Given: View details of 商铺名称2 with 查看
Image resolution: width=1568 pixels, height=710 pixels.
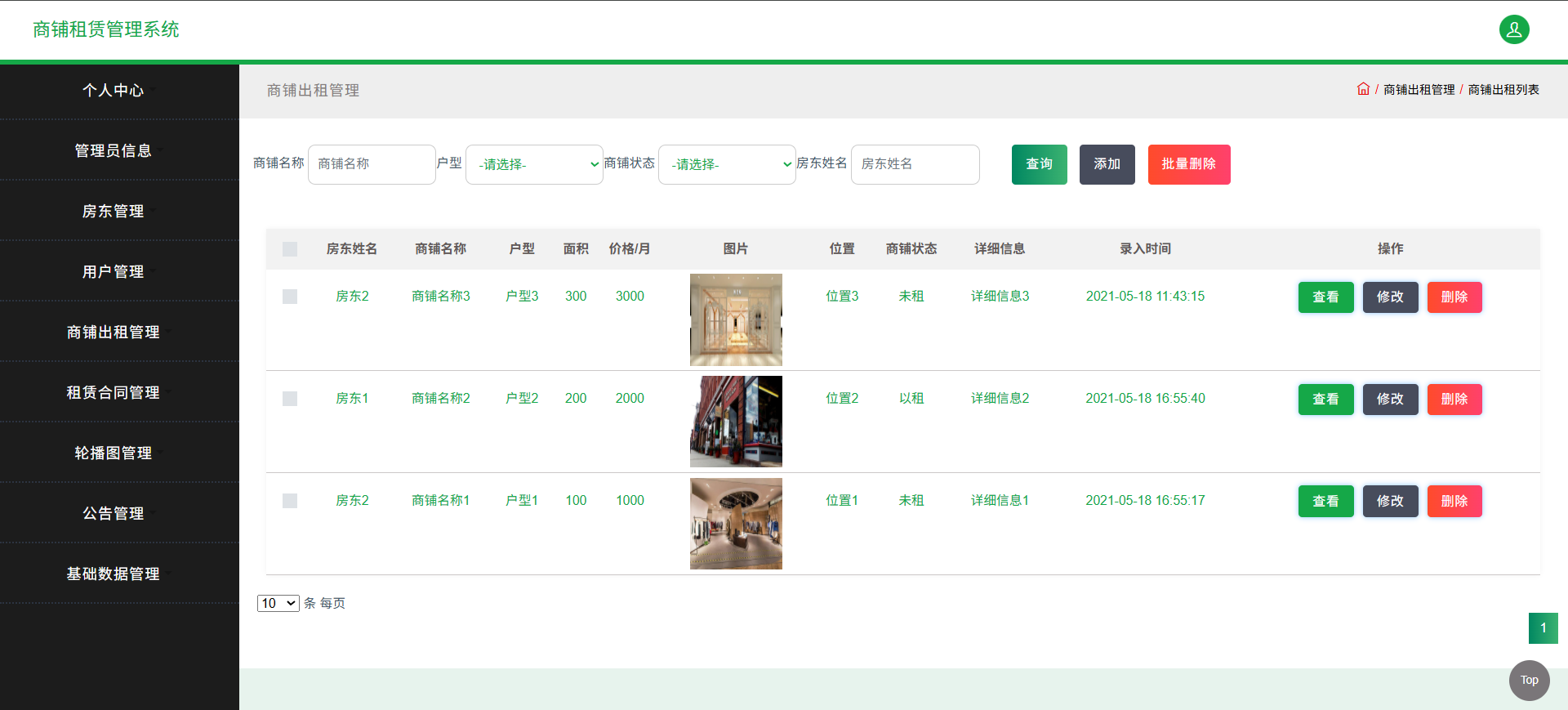Looking at the screenshot, I should point(1326,400).
